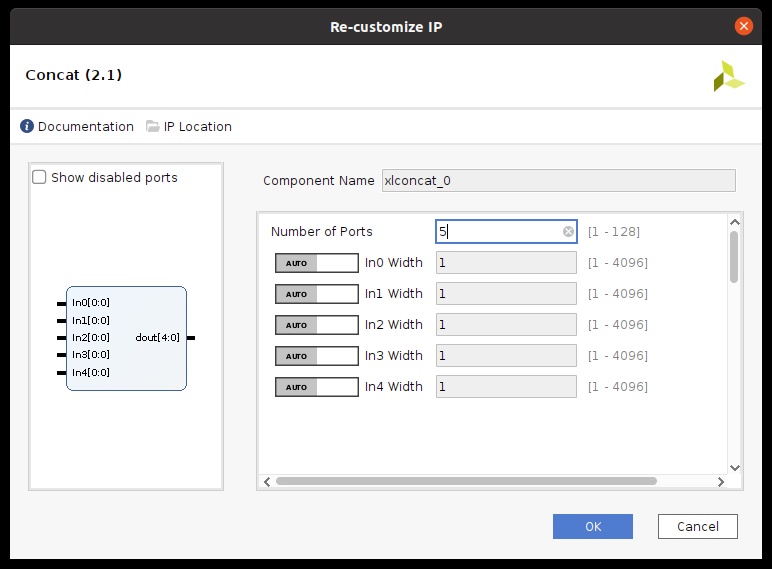Close the Re-customize IP dialog
The width and height of the screenshot is (772, 569).
pyautogui.click(x=743, y=26)
